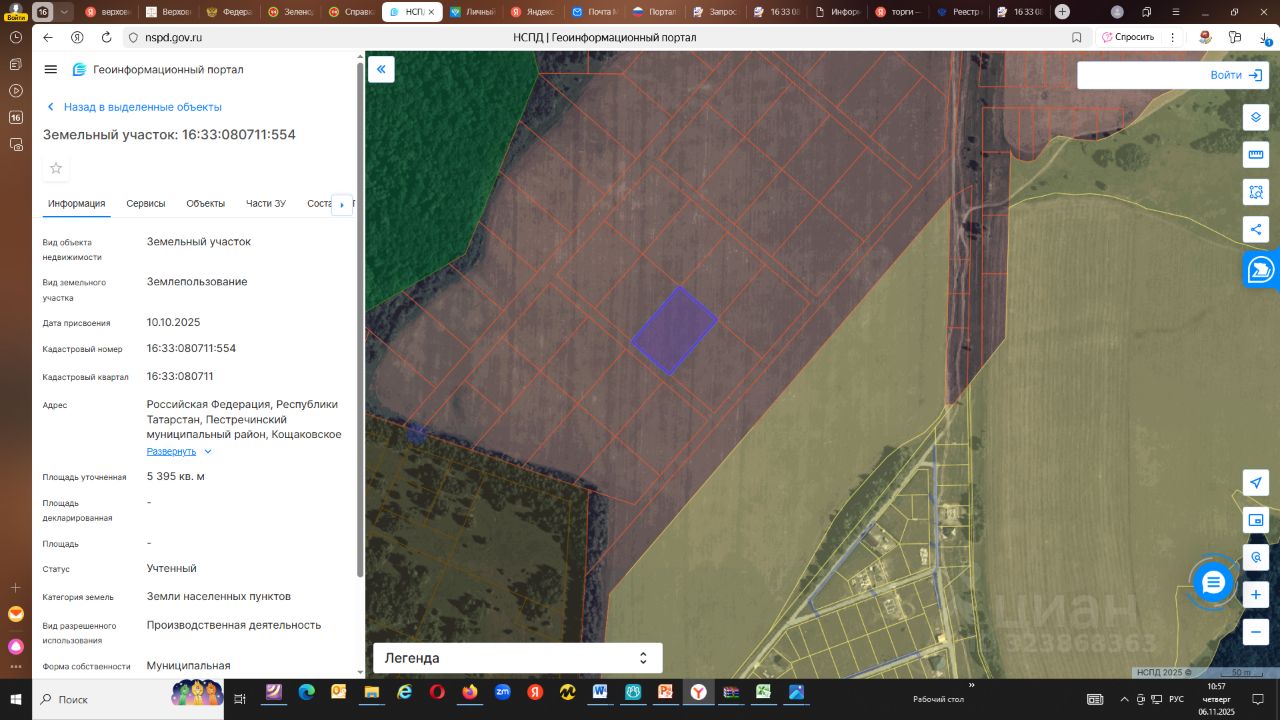Click the Геоинформационный портал logo
1280x720 pixels.
pos(158,70)
